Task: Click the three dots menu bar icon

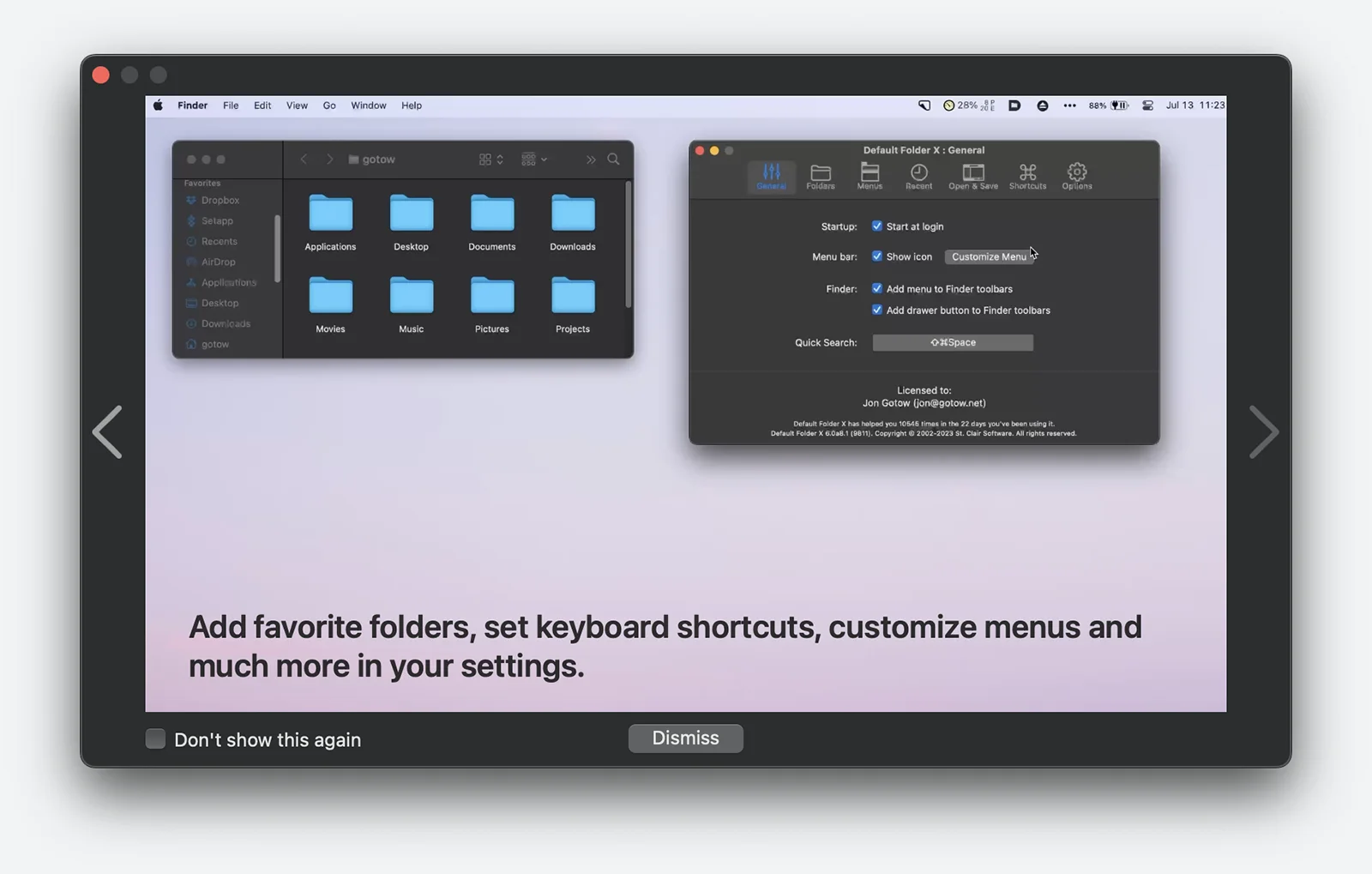Action: (1069, 105)
